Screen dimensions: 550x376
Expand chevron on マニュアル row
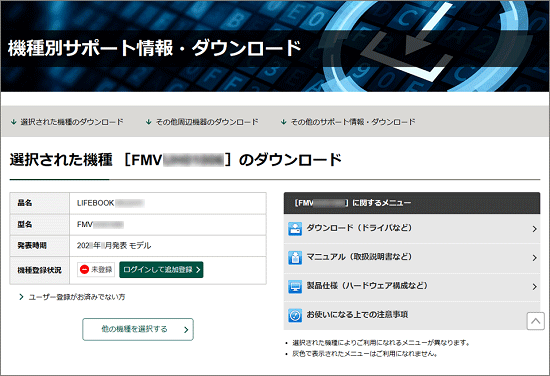tap(534, 257)
